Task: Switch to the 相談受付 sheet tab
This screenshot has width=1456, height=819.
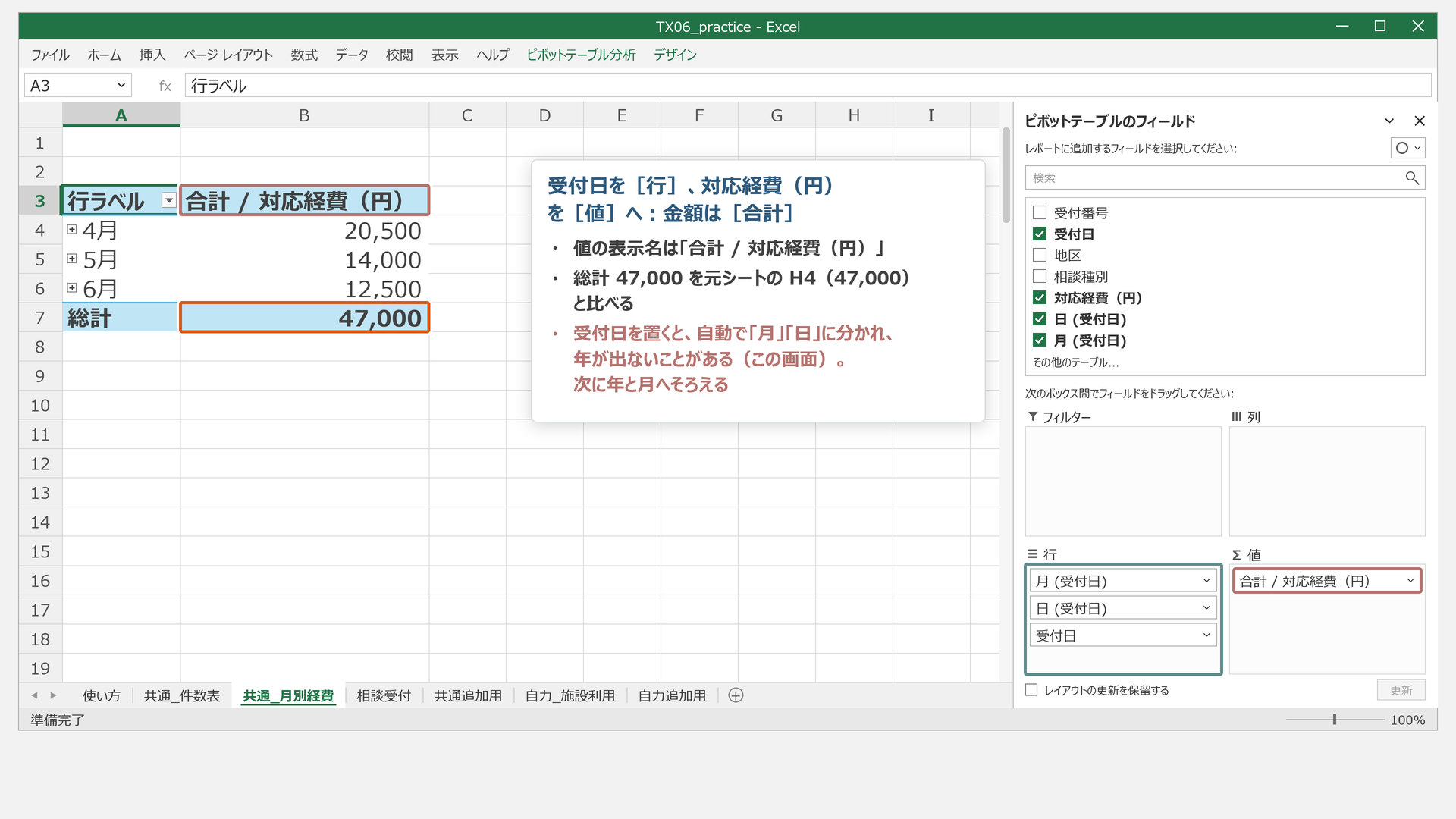Action: tap(384, 695)
